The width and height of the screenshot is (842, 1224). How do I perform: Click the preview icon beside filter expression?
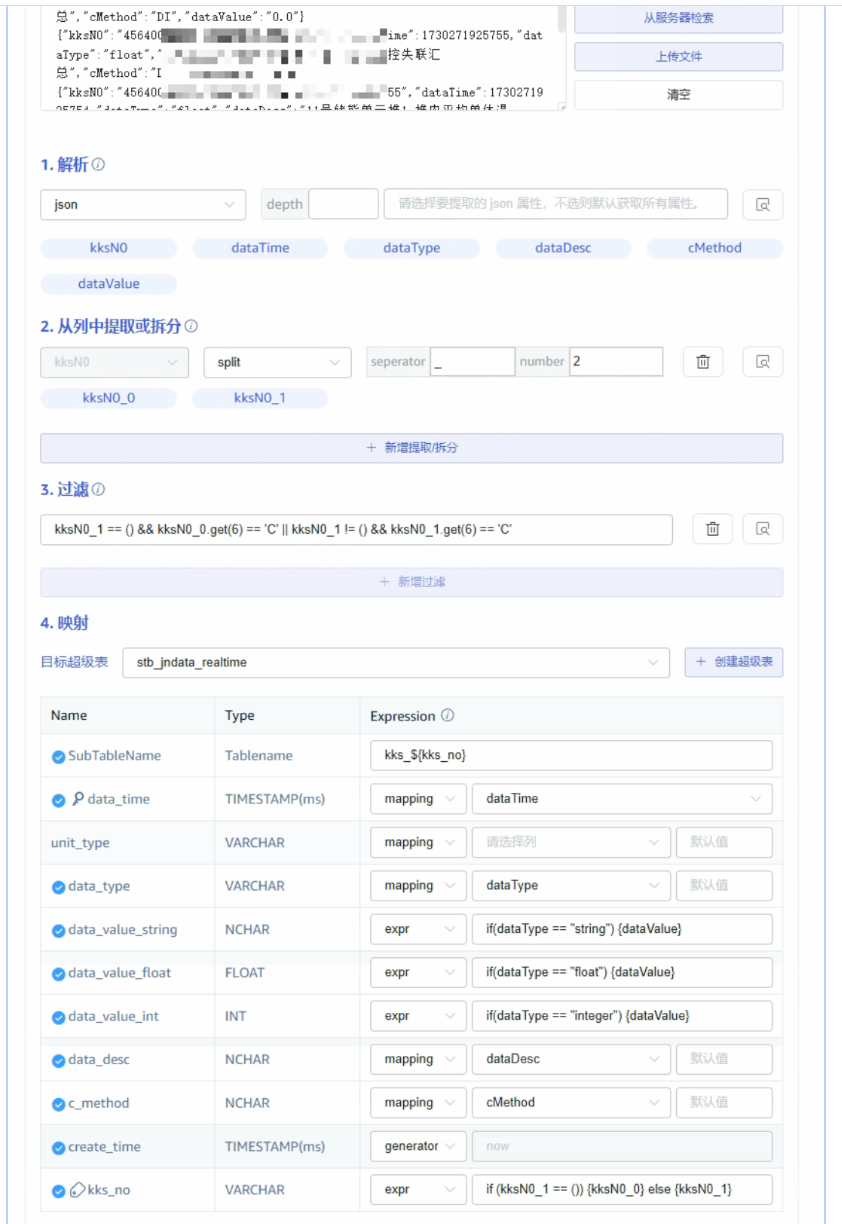762,529
